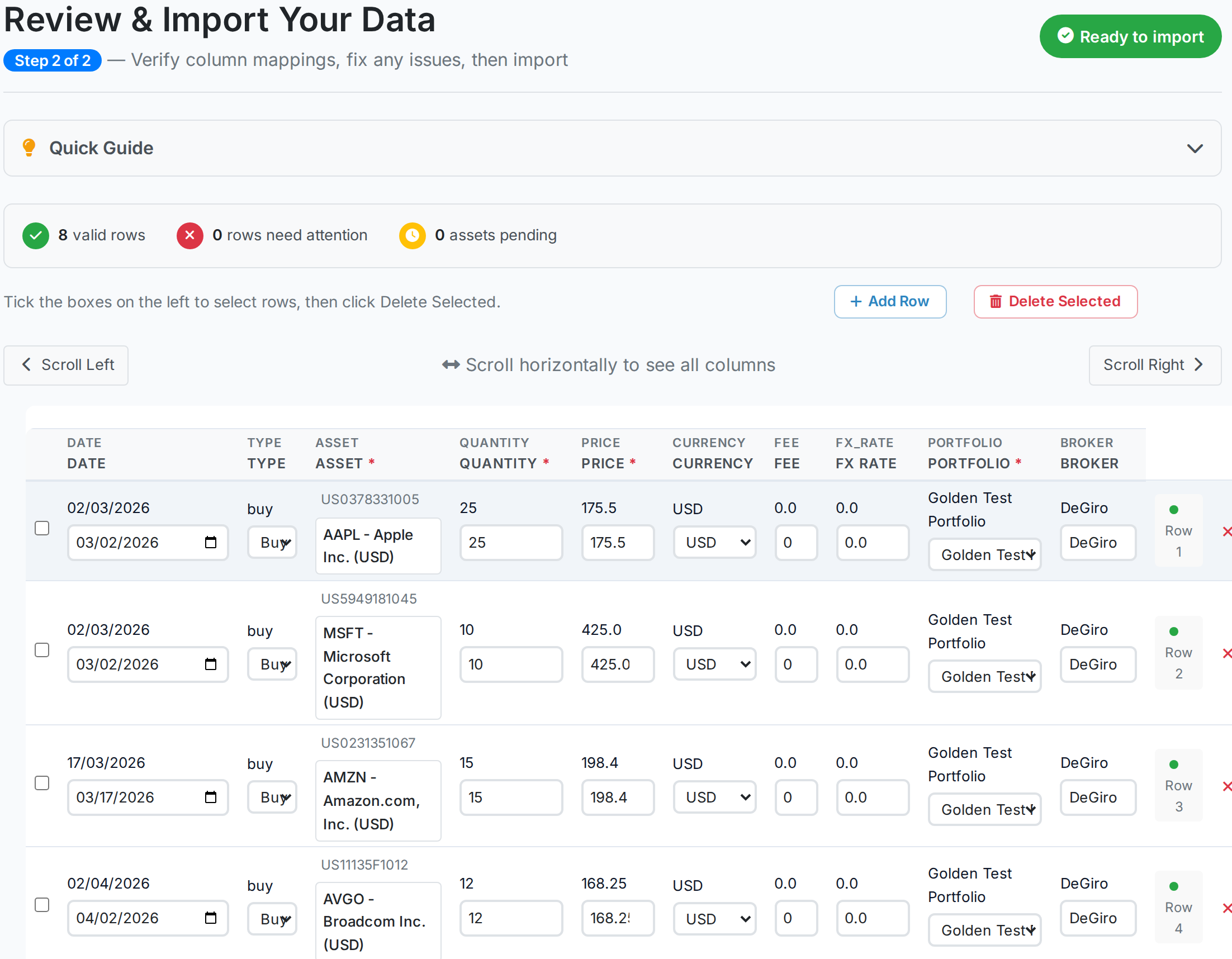Open portfolio dropdown in Row 2
This screenshot has width=1232, height=959.
[984, 677]
